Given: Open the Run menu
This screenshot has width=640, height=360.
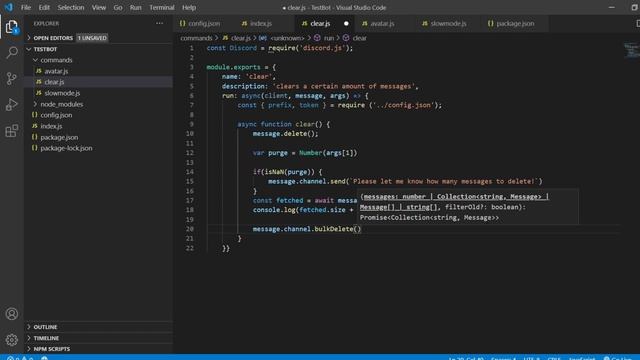Looking at the screenshot, I should pyautogui.click(x=136, y=7).
